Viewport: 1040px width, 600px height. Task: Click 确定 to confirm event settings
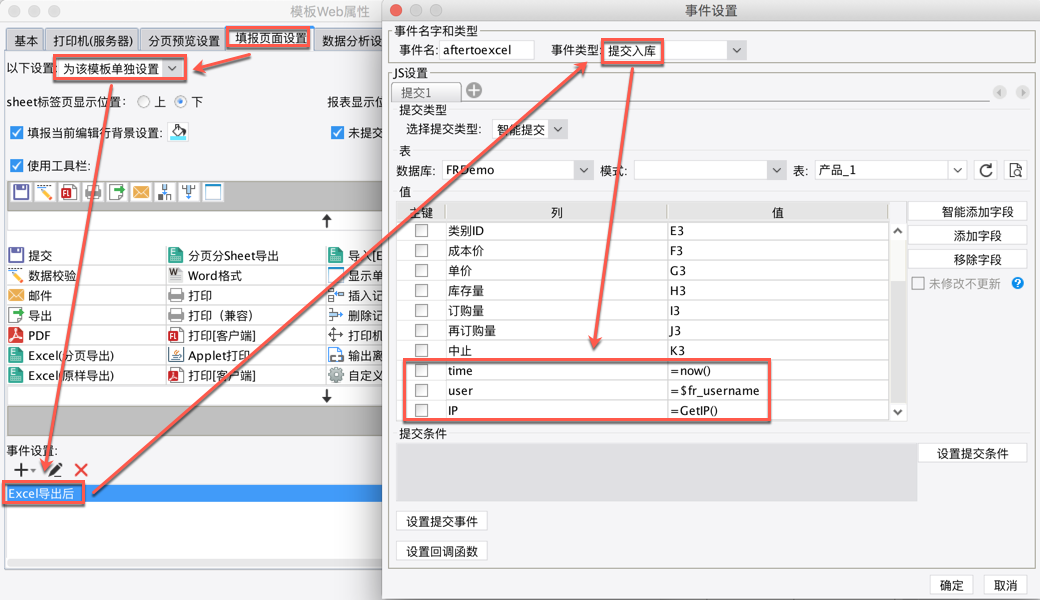coord(951,585)
